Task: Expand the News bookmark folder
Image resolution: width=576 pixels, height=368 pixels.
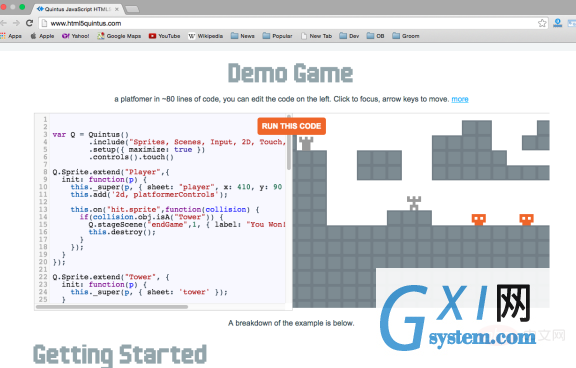Action: pyautogui.click(x=242, y=36)
